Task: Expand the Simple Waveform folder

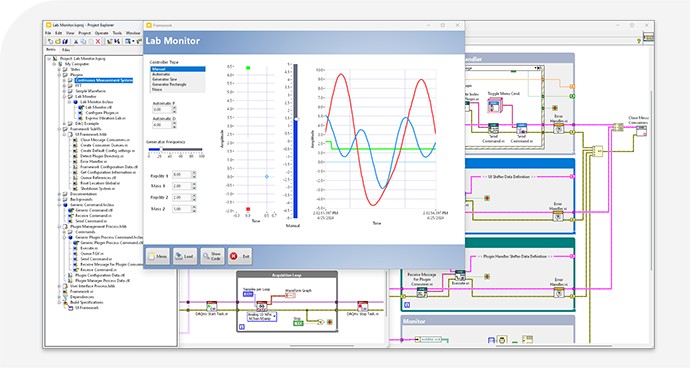Action: click(65, 91)
